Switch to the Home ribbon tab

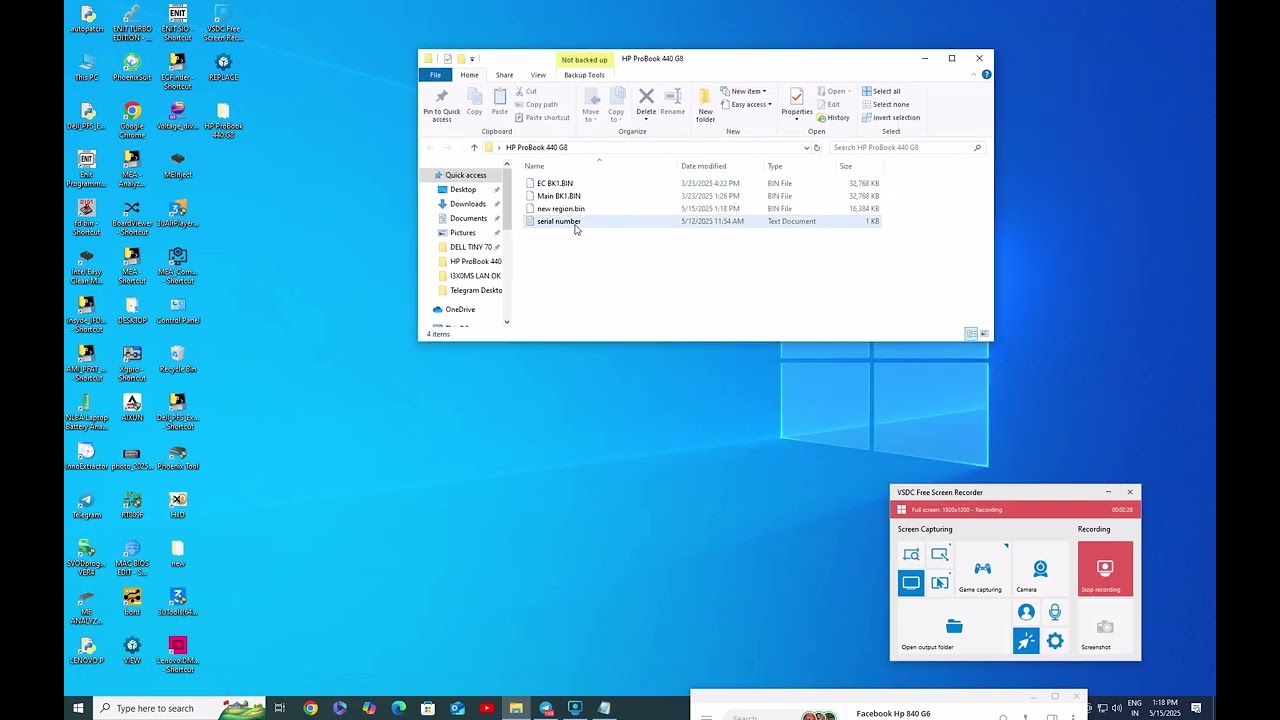click(x=469, y=75)
